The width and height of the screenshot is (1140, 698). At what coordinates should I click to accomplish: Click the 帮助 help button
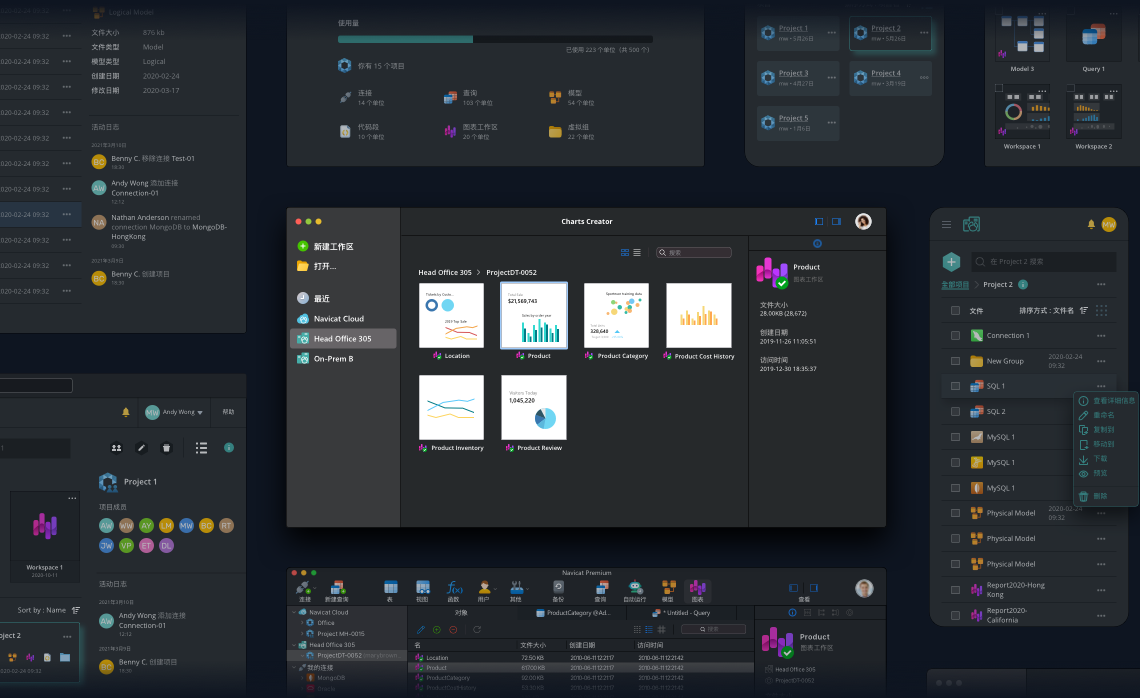pyautogui.click(x=228, y=412)
